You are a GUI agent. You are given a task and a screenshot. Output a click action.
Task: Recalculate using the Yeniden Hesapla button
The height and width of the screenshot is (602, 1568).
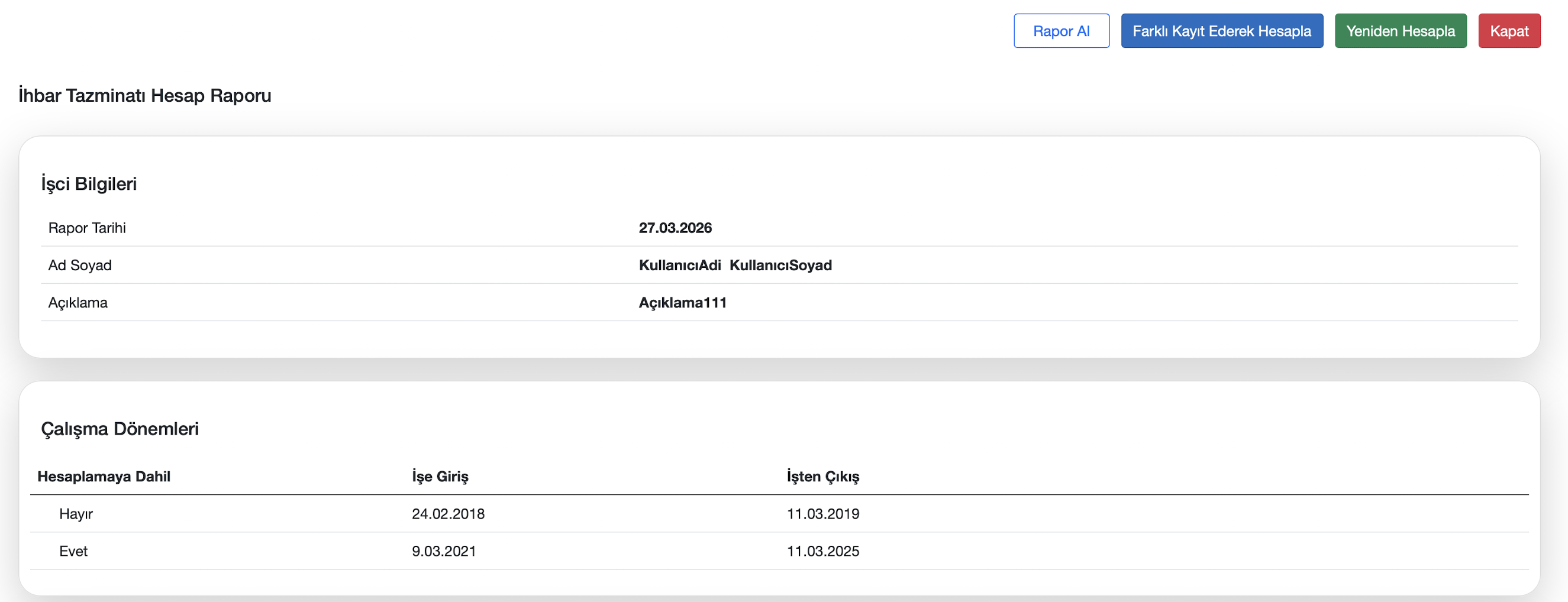click(x=1400, y=31)
